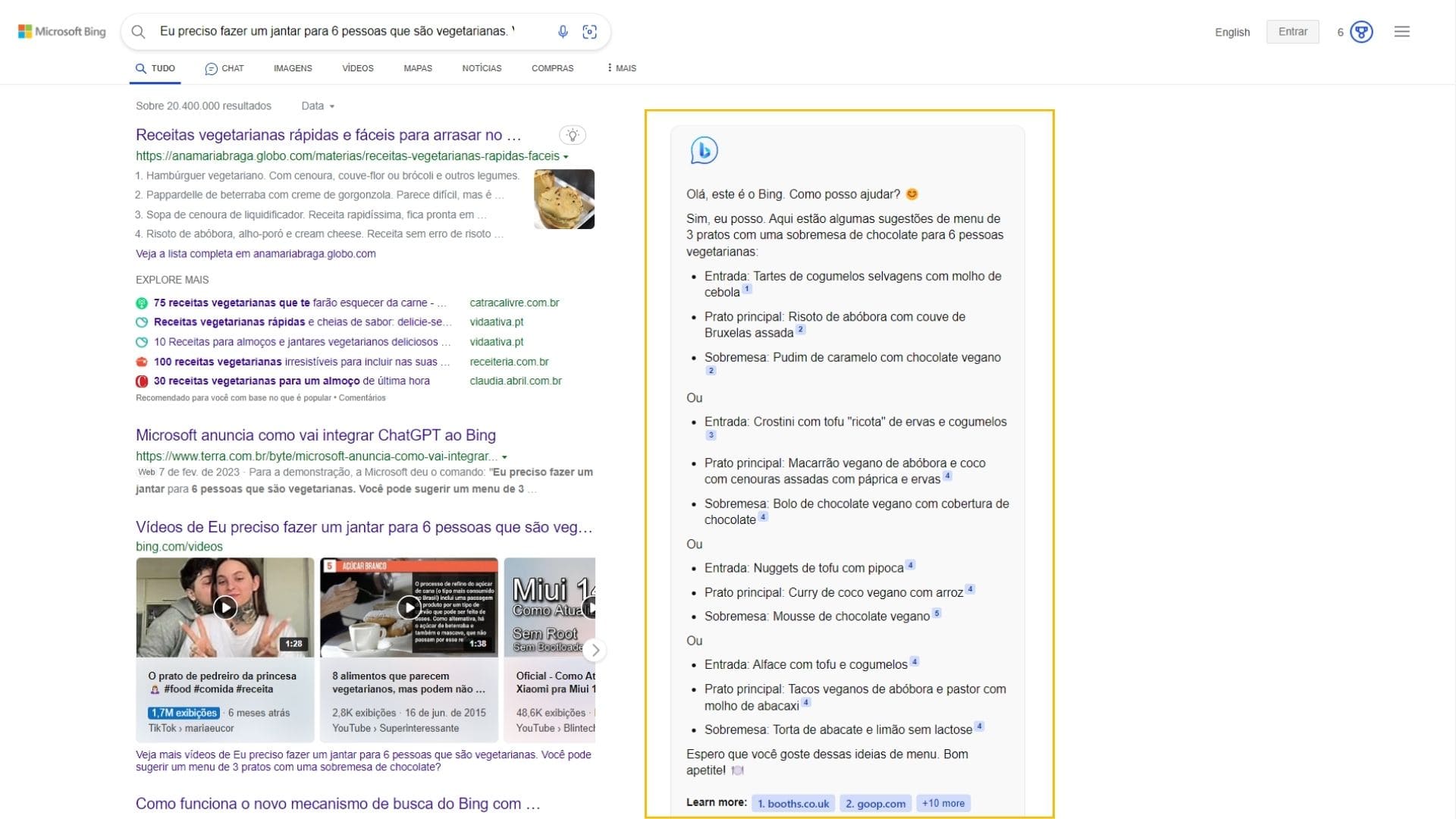The image size is (1456, 819).
Task: Open visual search camera icon
Action: point(589,31)
